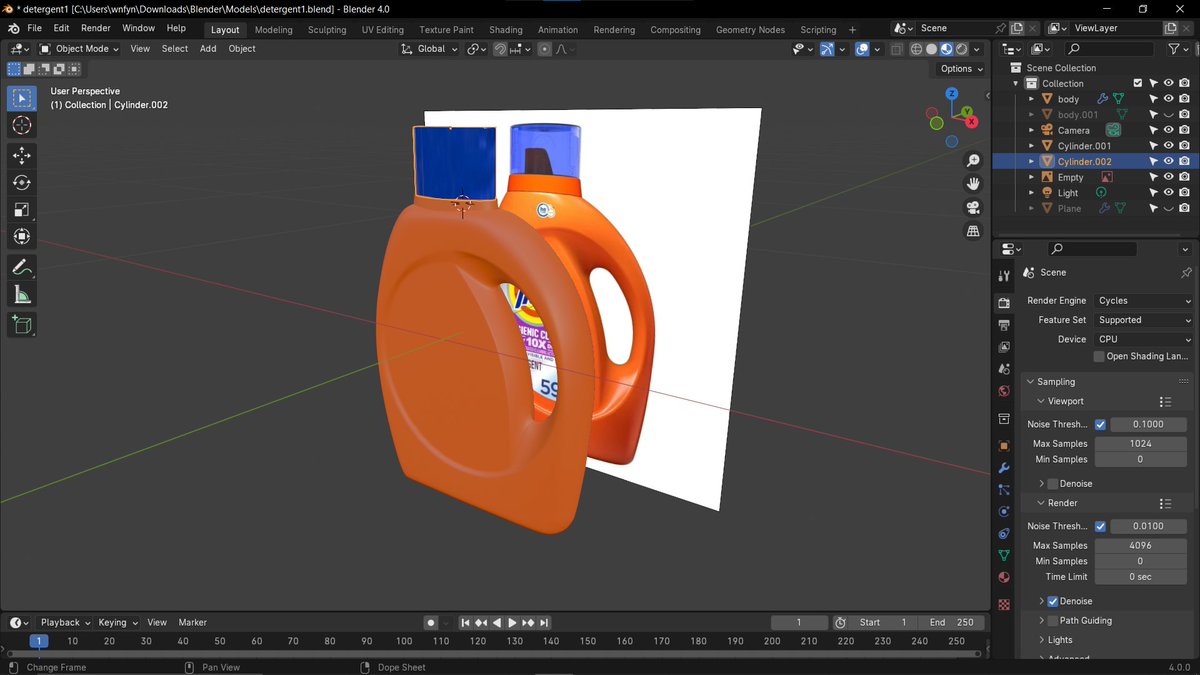Open the World properties tab

pyautogui.click(x=1004, y=391)
